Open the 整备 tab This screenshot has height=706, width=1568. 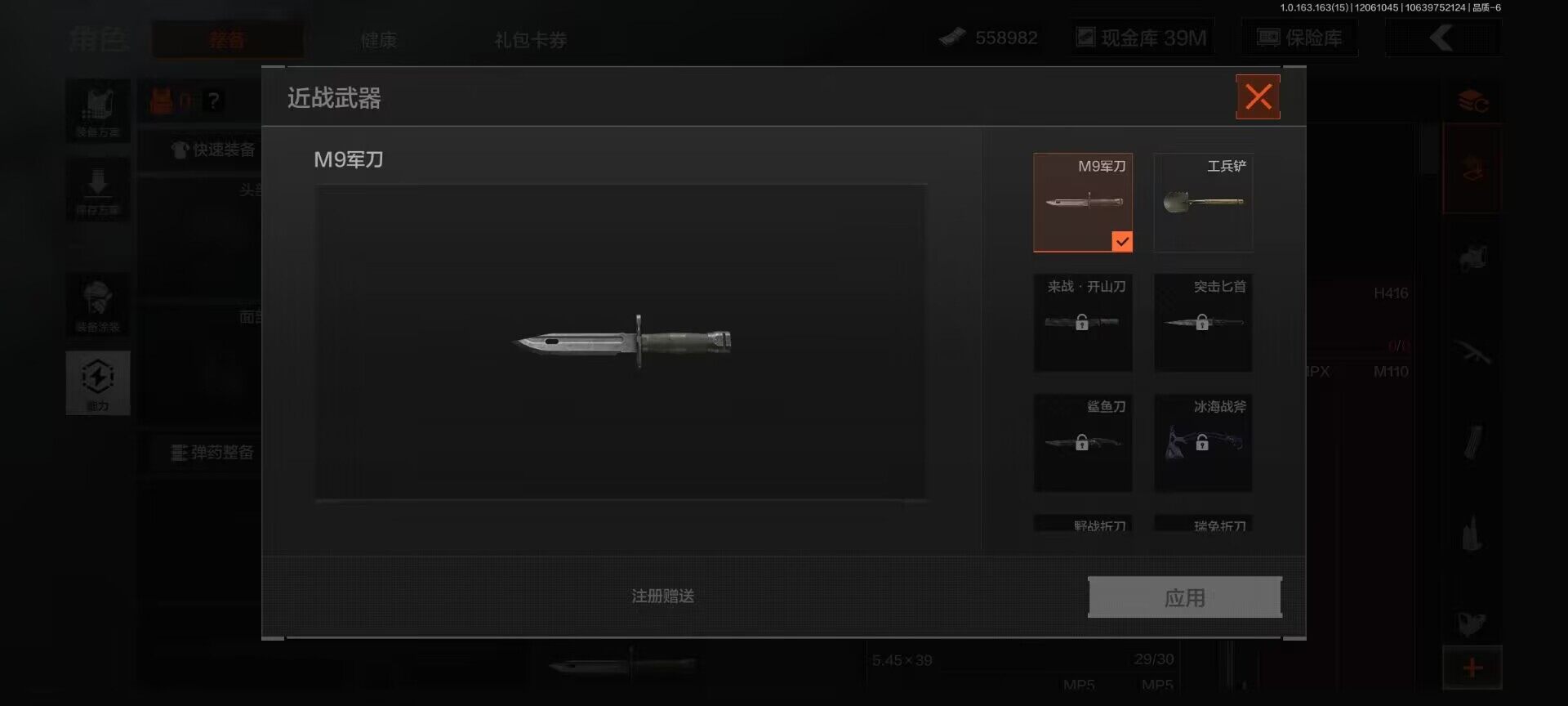[x=227, y=39]
